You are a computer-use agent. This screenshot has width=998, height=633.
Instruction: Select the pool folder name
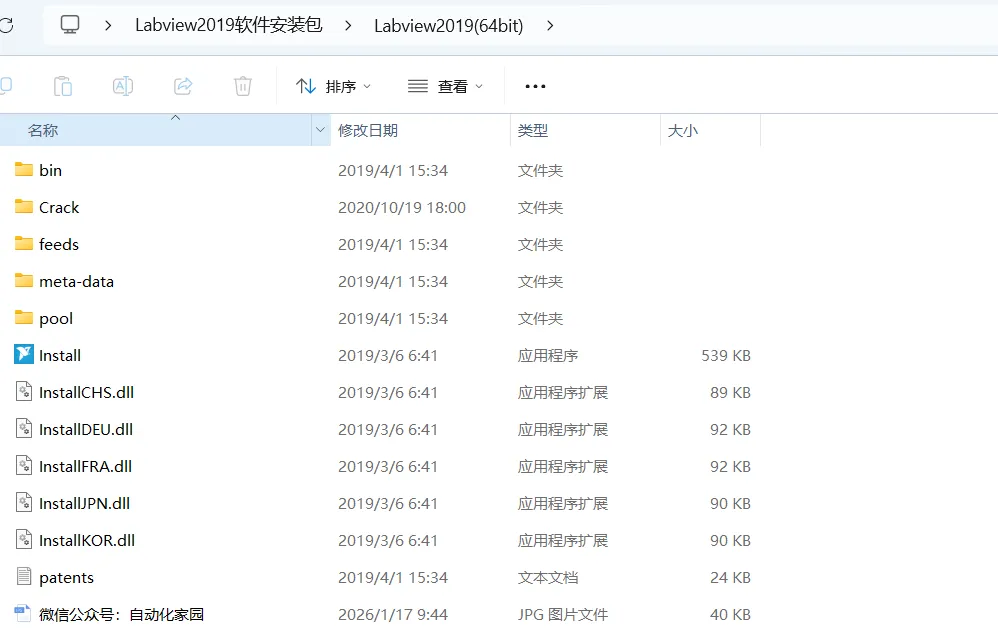click(x=56, y=319)
